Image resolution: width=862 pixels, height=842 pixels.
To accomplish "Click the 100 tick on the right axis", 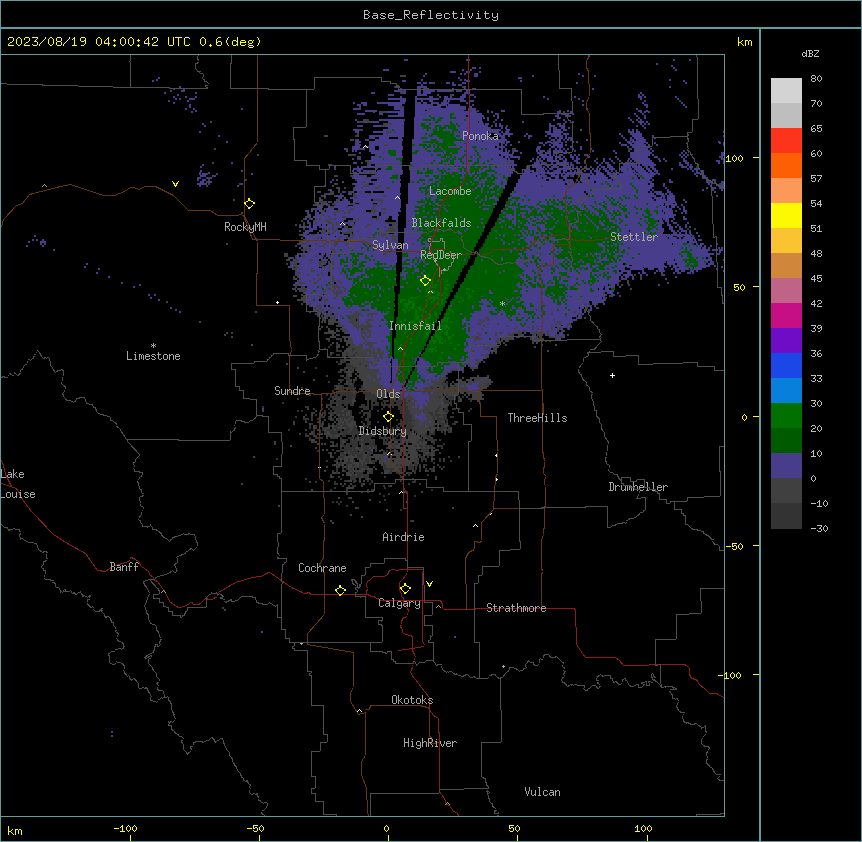I will pos(734,158).
